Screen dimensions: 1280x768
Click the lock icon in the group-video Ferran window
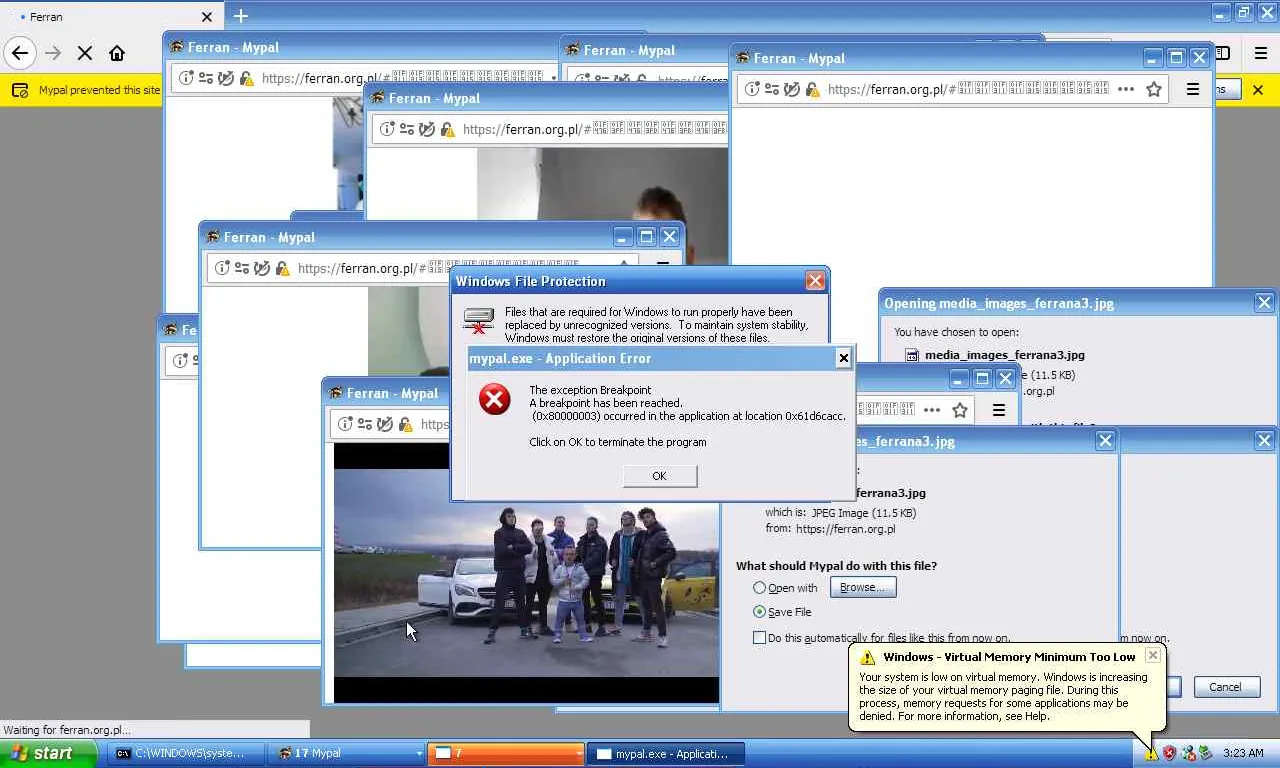(404, 424)
